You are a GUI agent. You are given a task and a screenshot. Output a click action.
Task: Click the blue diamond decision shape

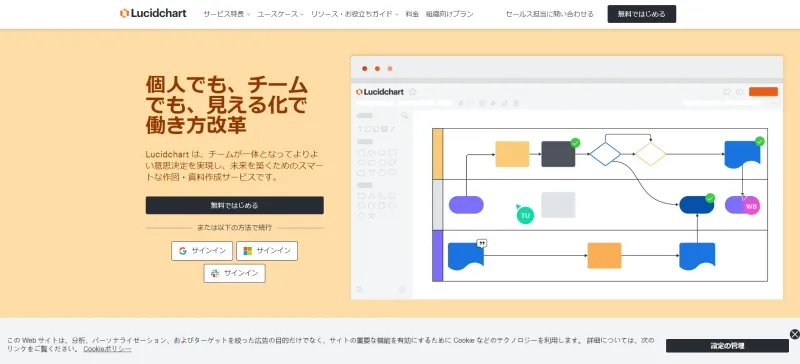pyautogui.click(x=605, y=154)
